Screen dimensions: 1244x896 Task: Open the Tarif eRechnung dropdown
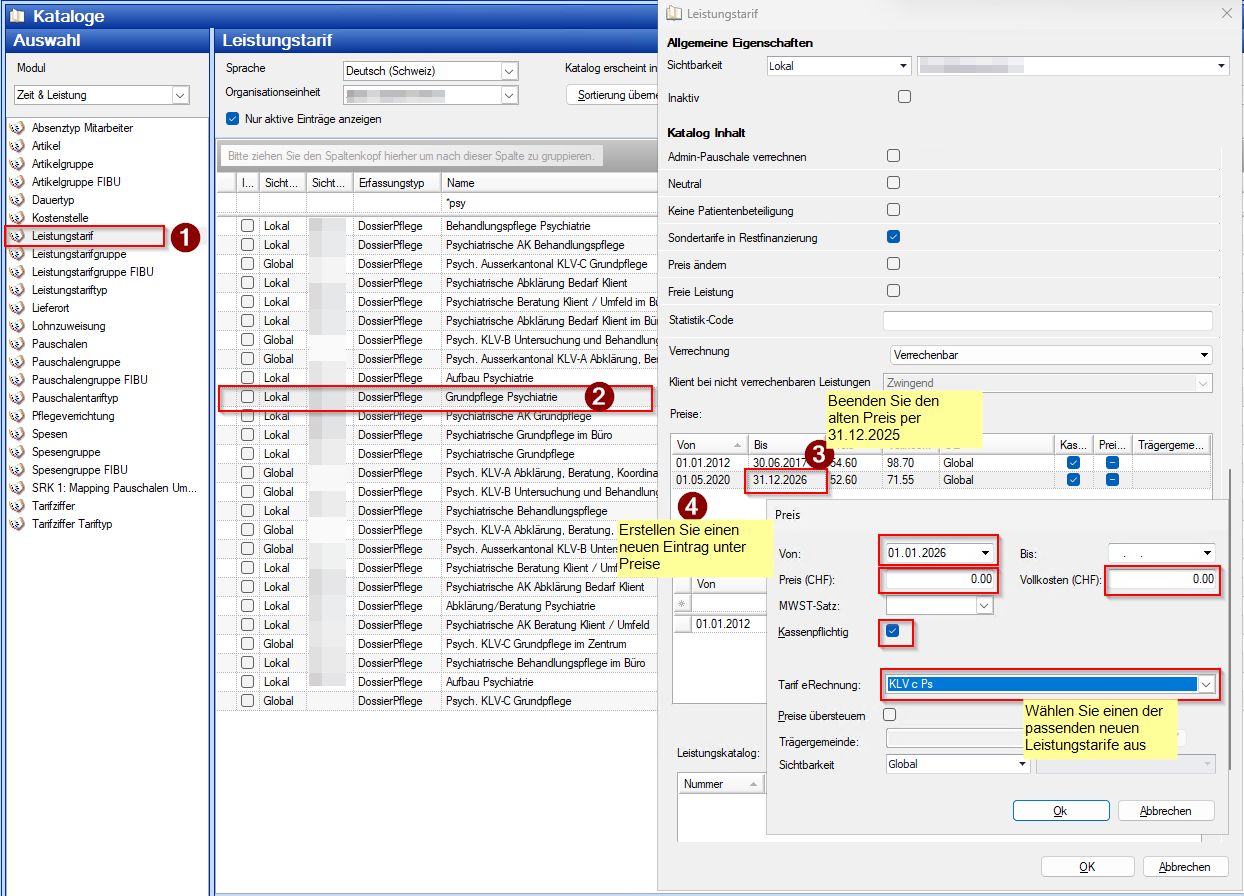pyautogui.click(x=1207, y=685)
